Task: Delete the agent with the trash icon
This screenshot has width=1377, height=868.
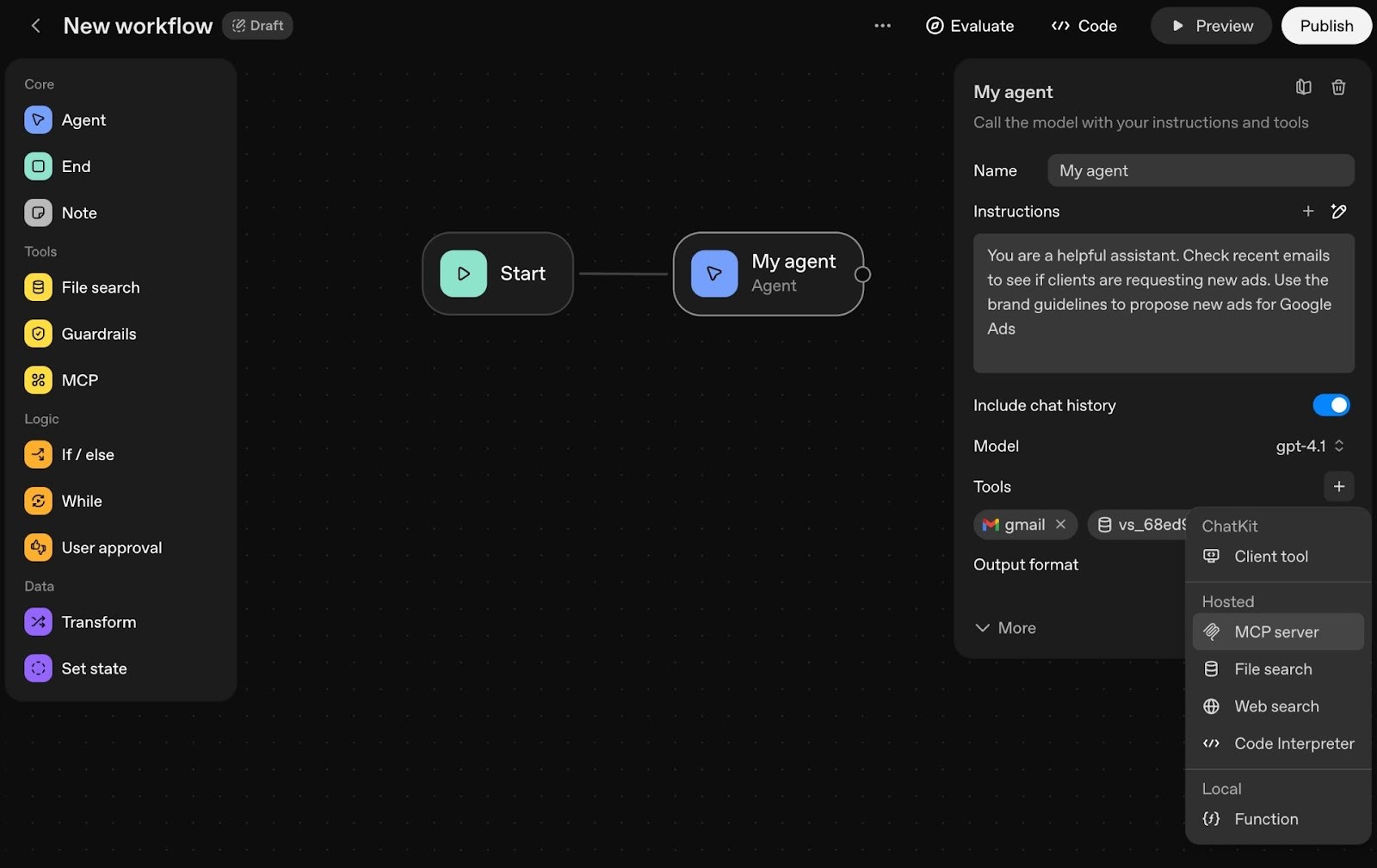Action: pyautogui.click(x=1338, y=87)
